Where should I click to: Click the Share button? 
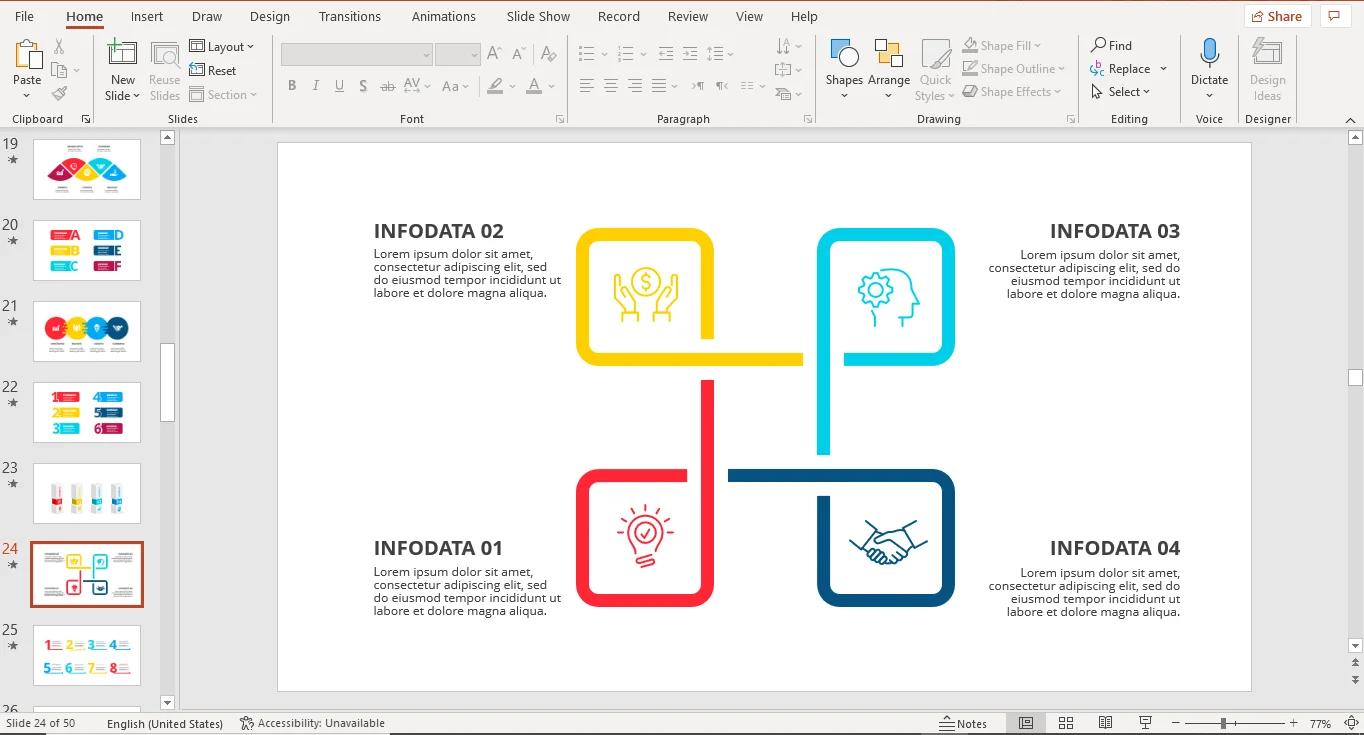click(1277, 16)
